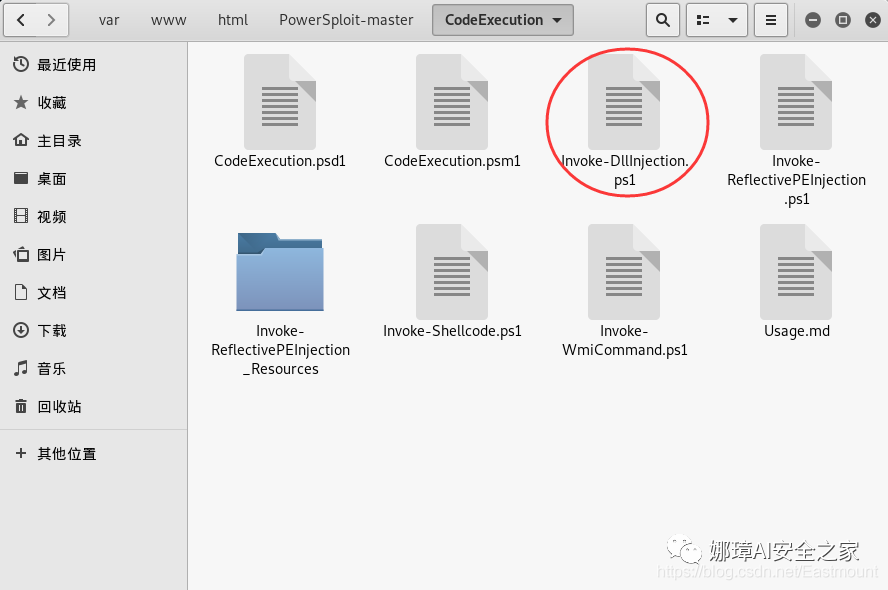Click the Usage.md filename label
This screenshot has width=888, height=590.
[x=796, y=331]
